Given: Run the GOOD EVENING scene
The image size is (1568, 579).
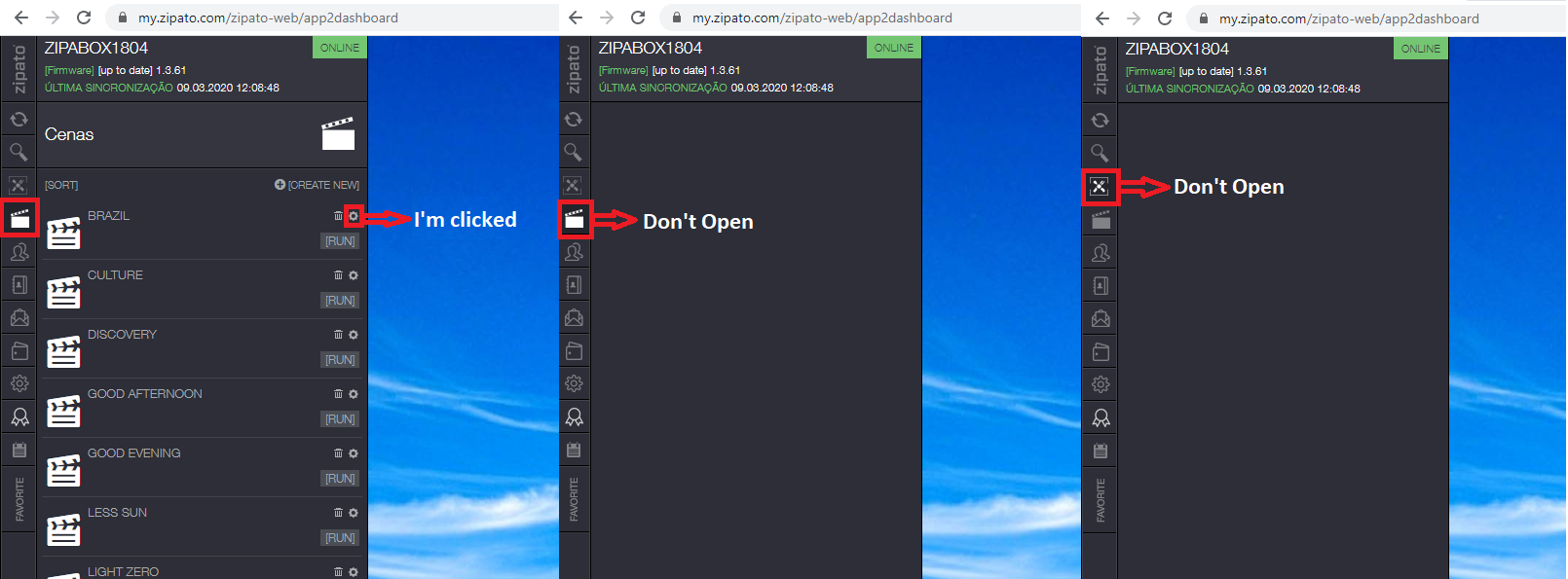Looking at the screenshot, I should (x=340, y=479).
